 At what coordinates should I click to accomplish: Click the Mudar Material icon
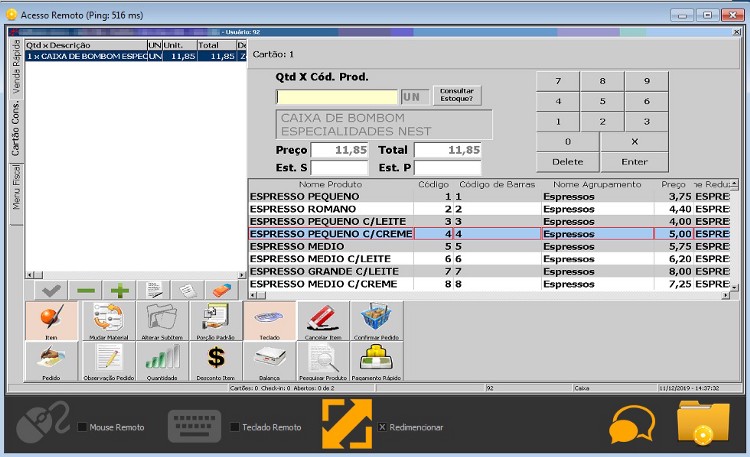[x=107, y=321]
